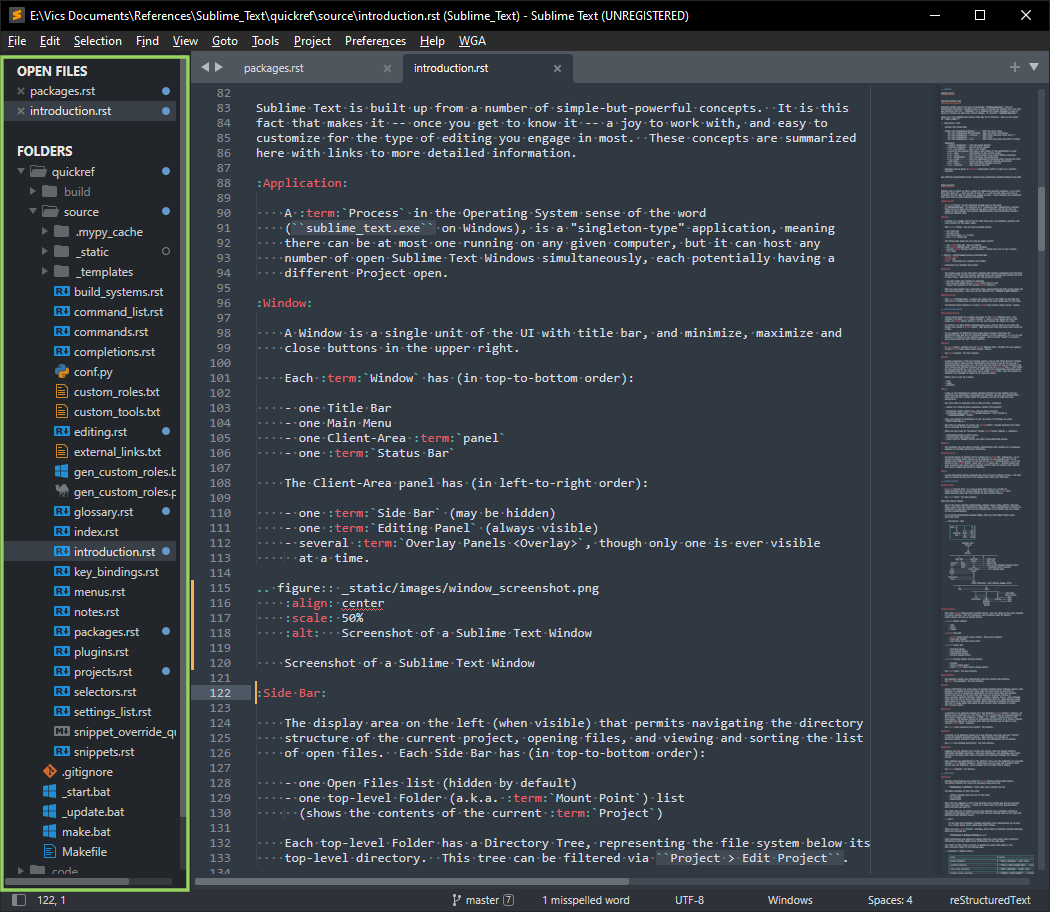Click the sidebar panel switcher icon in status bar
Screen dimensions: 1050x912
[19, 900]
